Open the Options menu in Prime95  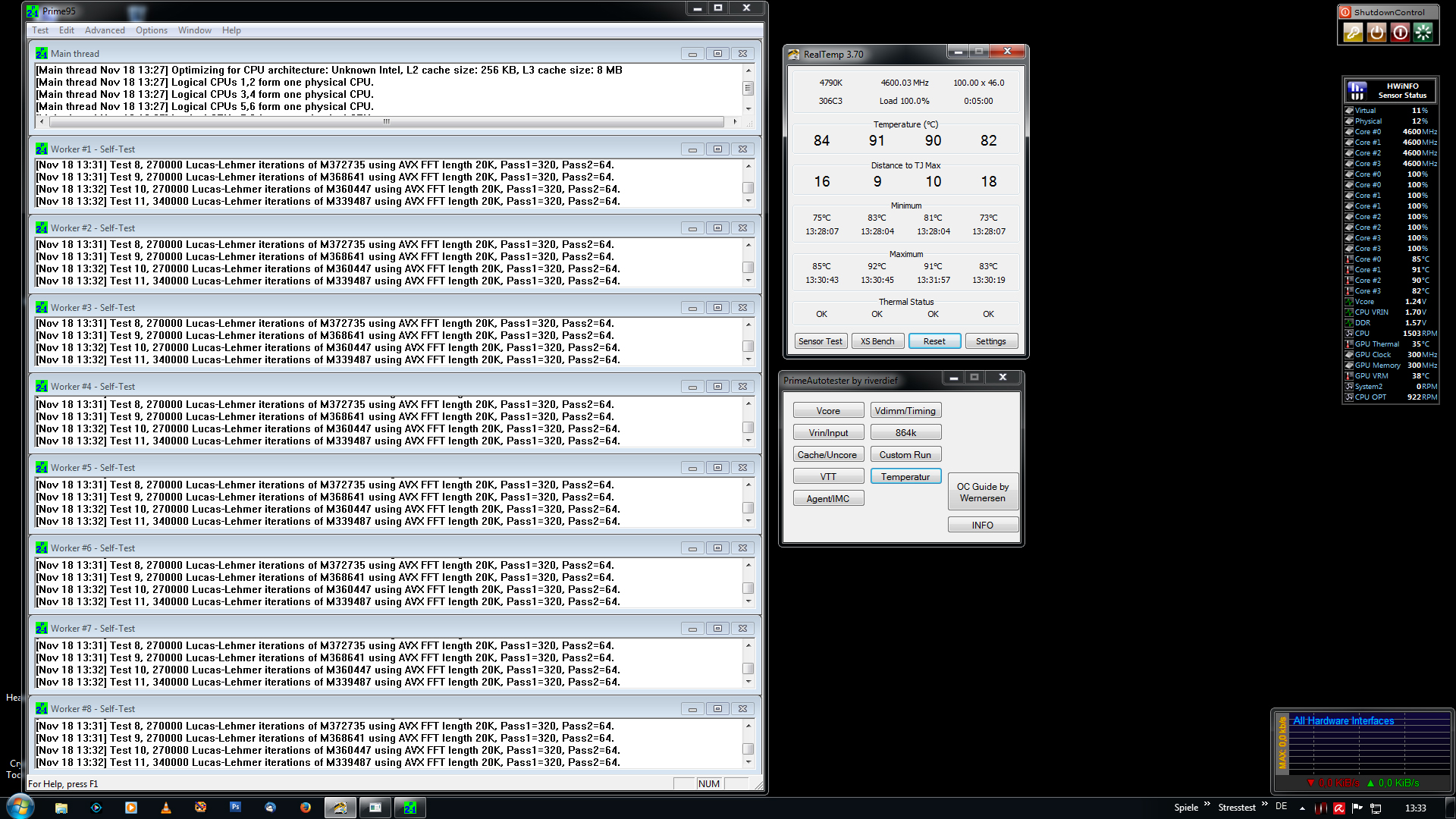click(x=152, y=30)
